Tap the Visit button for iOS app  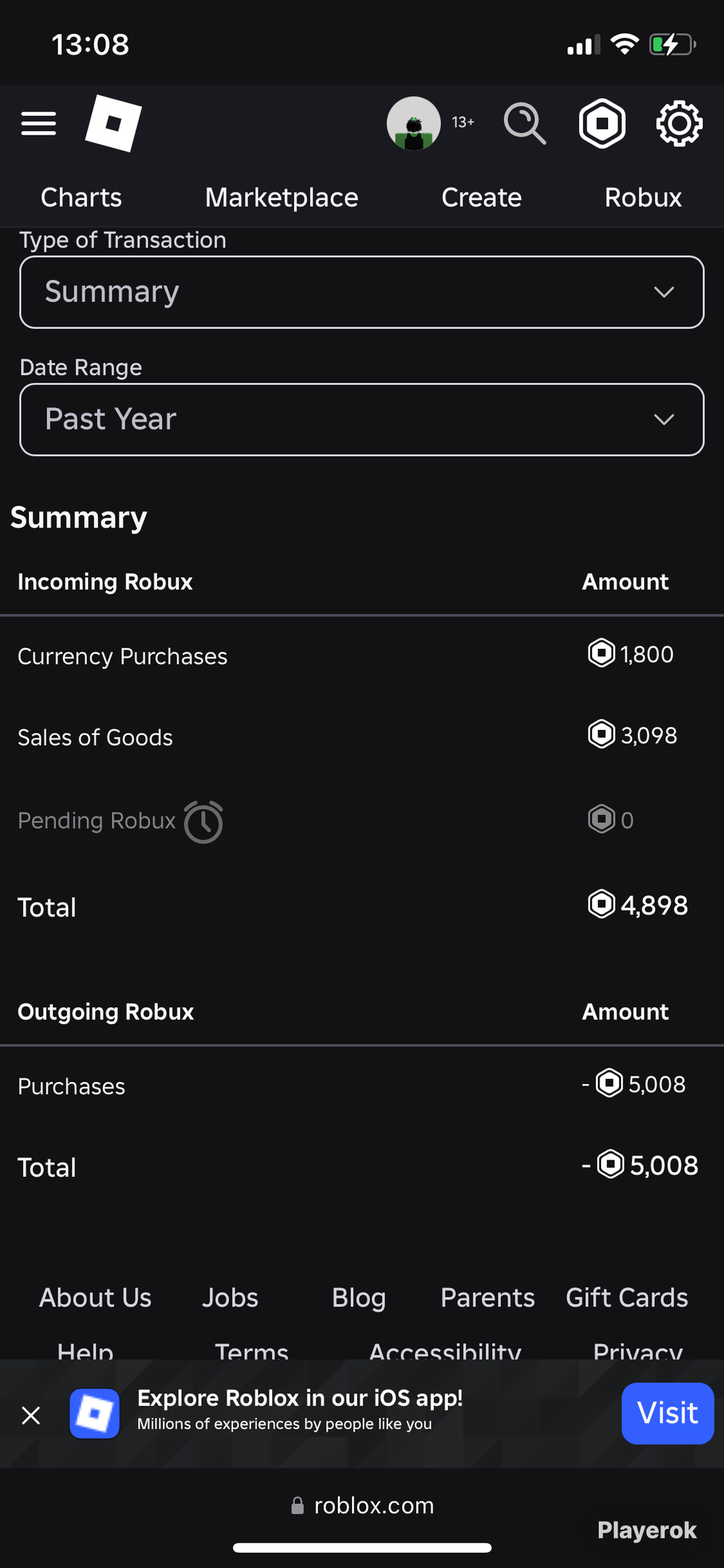coord(668,1413)
